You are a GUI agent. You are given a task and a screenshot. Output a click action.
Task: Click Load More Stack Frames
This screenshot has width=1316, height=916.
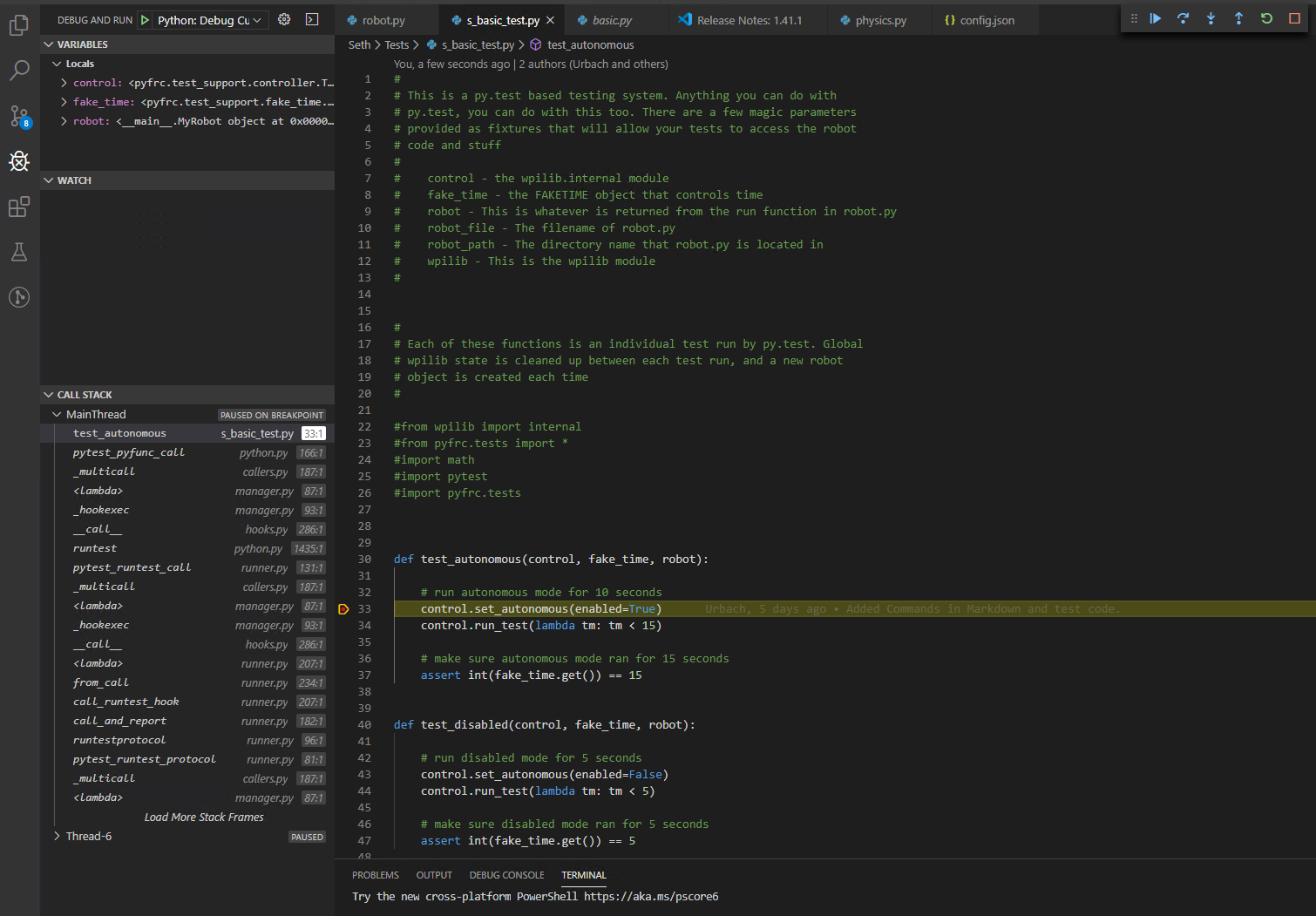click(204, 817)
